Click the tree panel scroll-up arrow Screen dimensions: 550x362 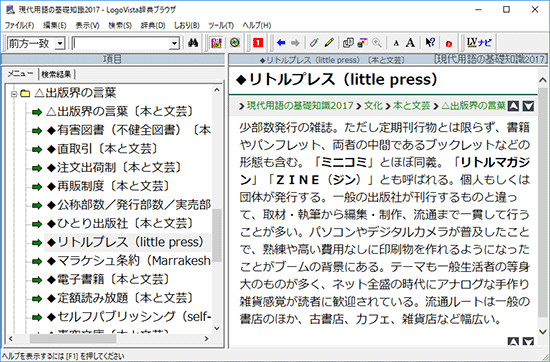217,90
